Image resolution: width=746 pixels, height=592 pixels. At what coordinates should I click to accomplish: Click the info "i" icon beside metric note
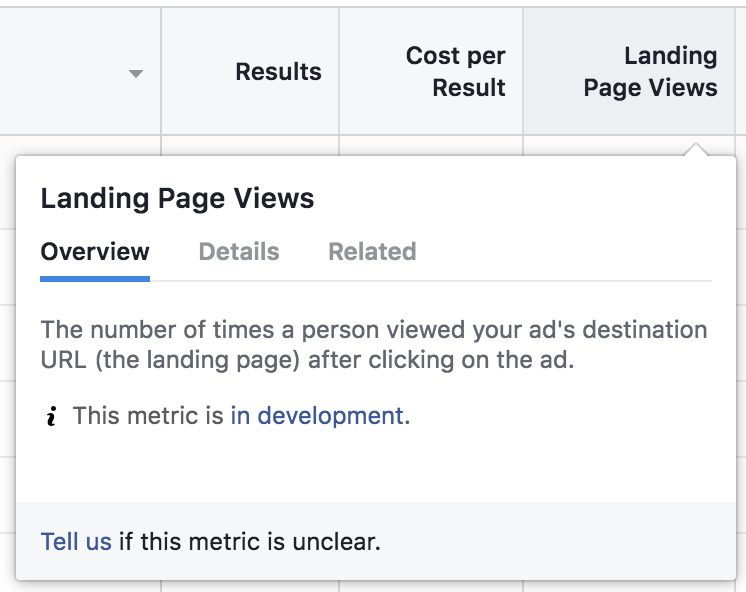click(x=51, y=416)
